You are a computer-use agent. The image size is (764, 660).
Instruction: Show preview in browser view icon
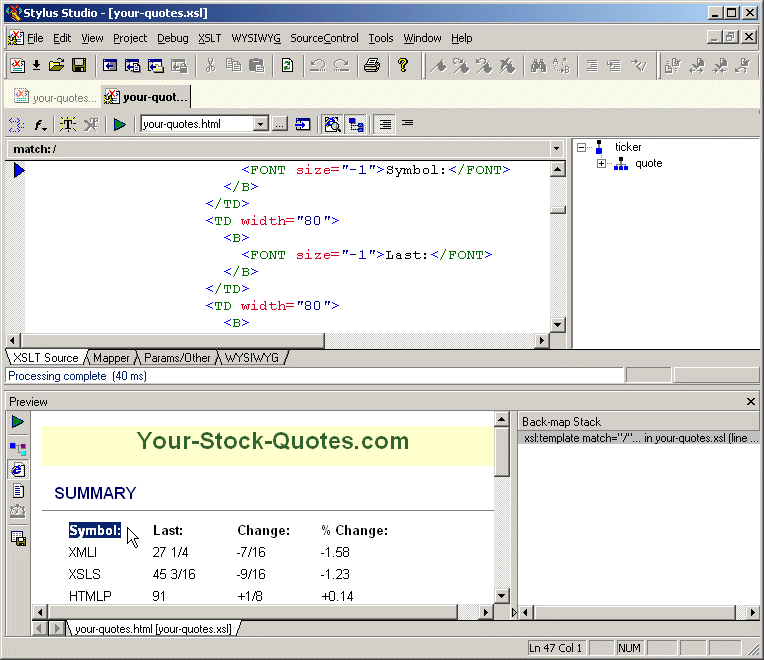click(x=18, y=470)
